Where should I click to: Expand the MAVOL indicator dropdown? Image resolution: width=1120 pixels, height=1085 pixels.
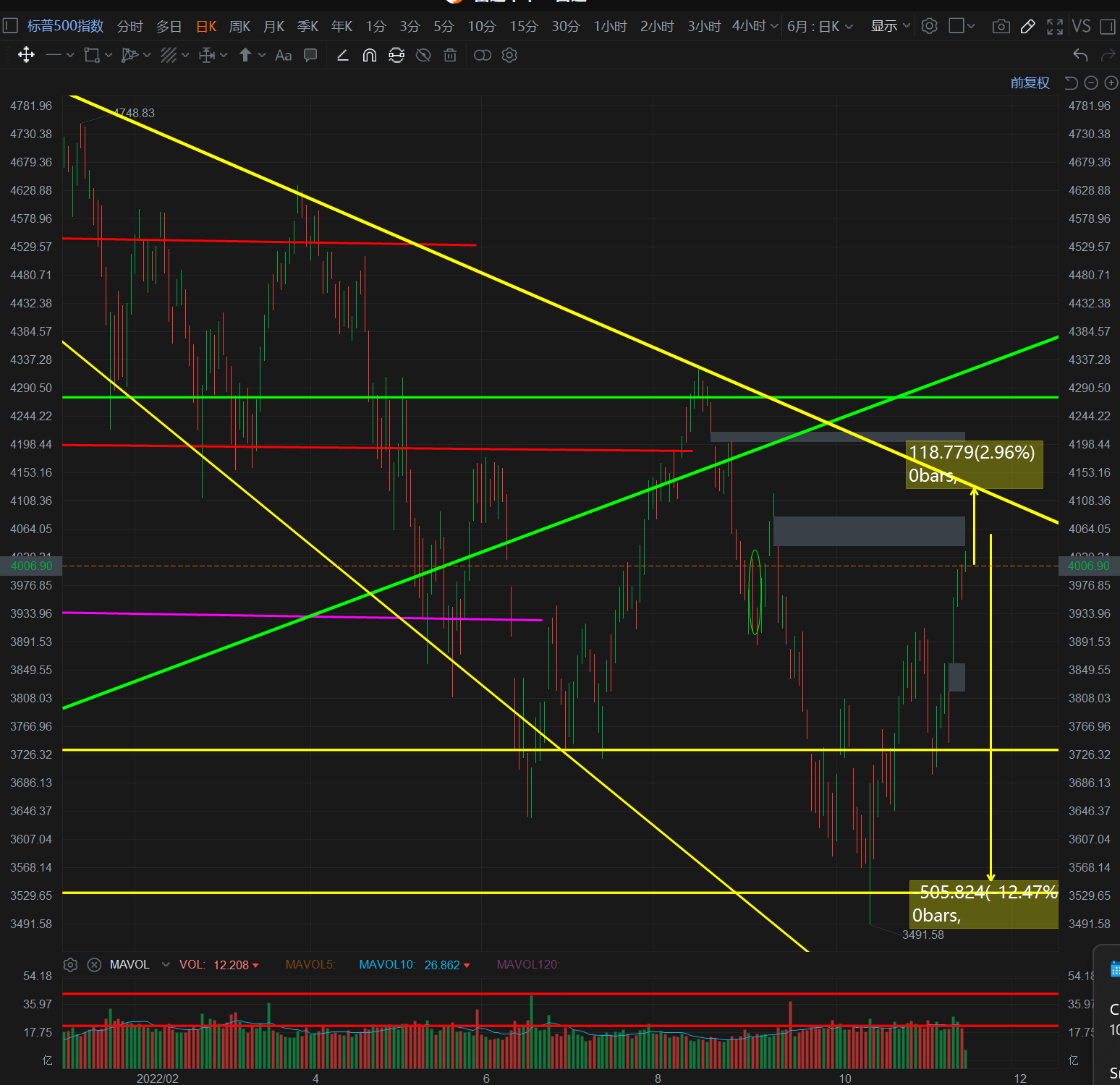tap(166, 965)
